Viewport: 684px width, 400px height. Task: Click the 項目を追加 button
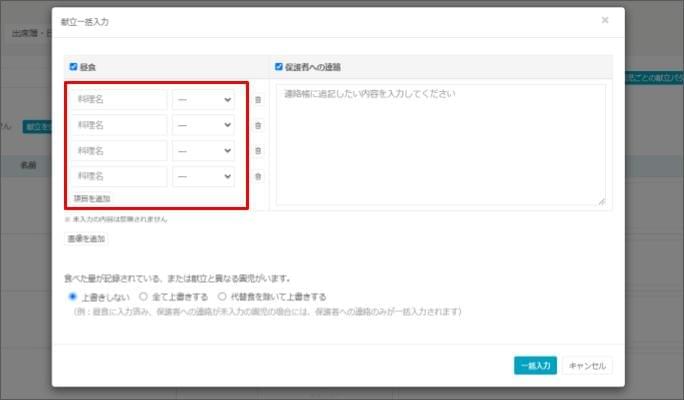[90, 199]
